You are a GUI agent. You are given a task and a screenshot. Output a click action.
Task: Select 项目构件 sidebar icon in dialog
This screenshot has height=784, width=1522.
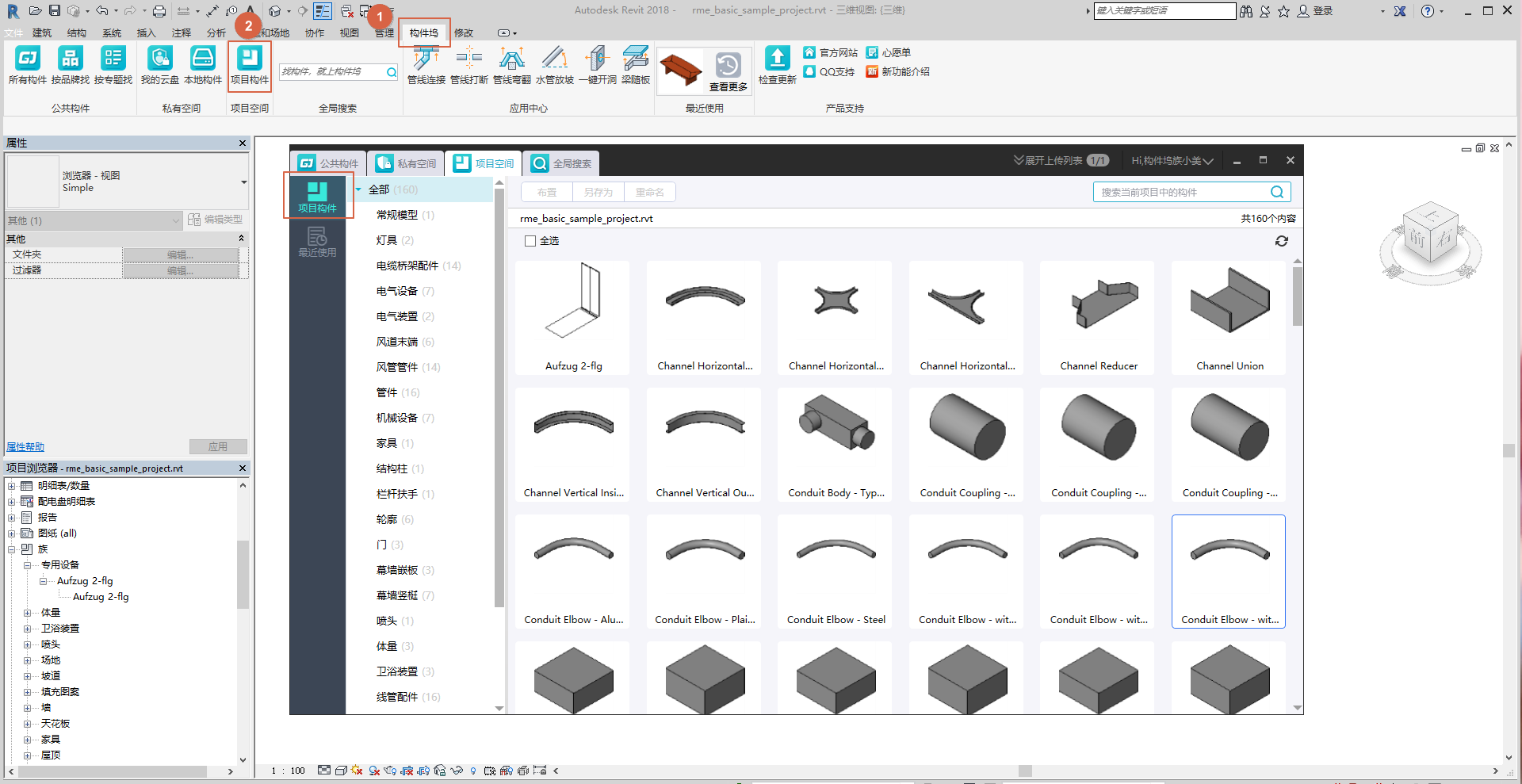point(317,197)
